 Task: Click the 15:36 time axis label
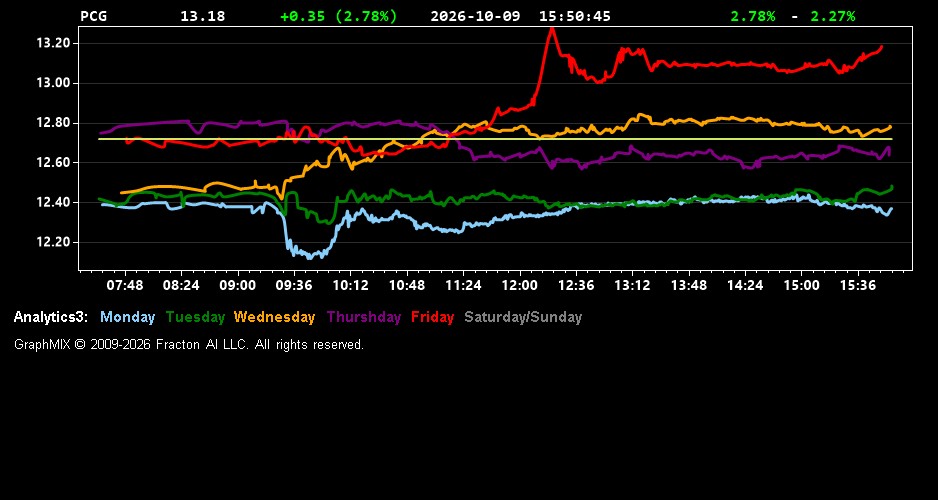[858, 285]
